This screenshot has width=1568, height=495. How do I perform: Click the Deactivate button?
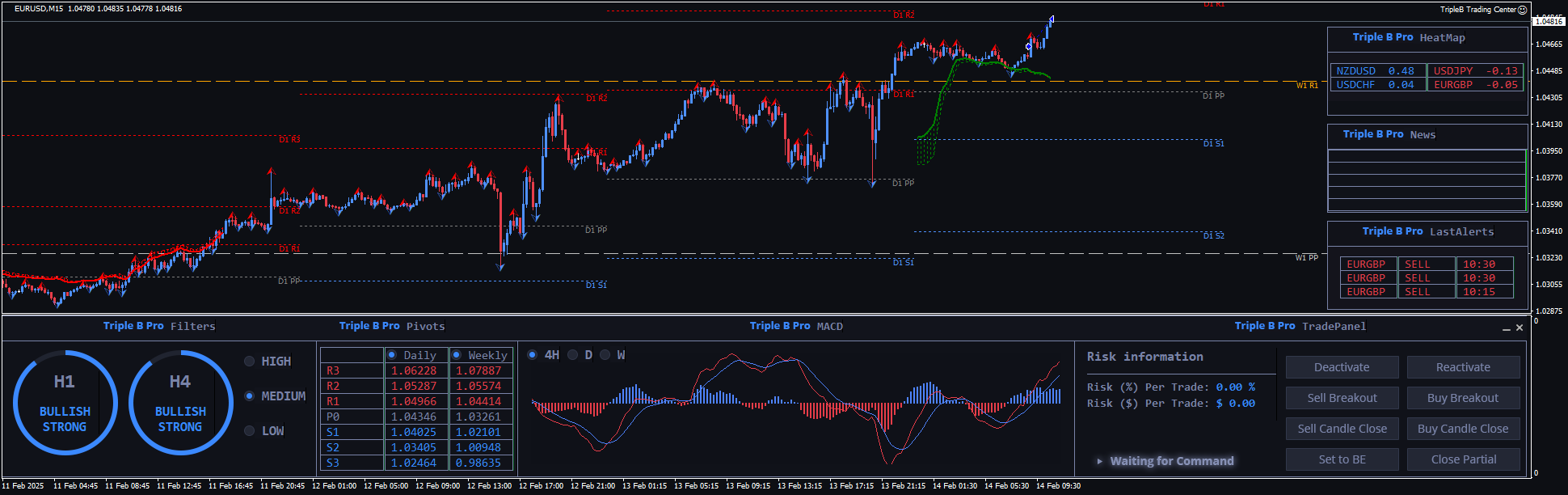coord(1342,367)
